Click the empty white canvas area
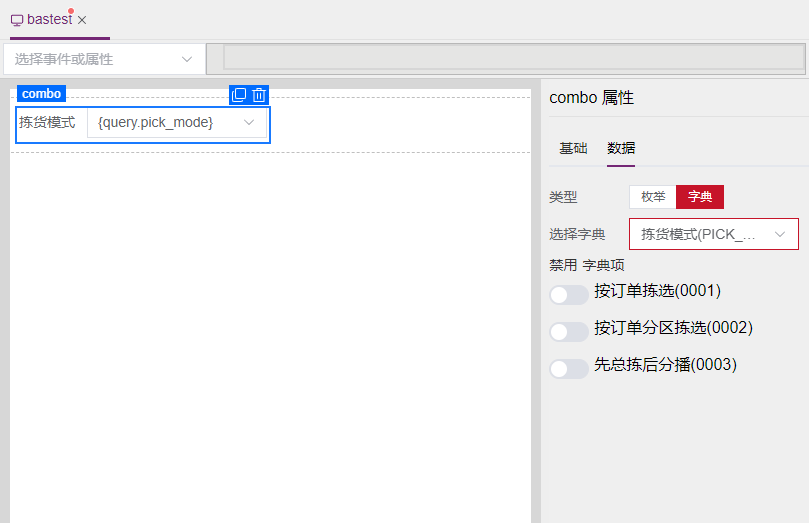 (x=270, y=330)
